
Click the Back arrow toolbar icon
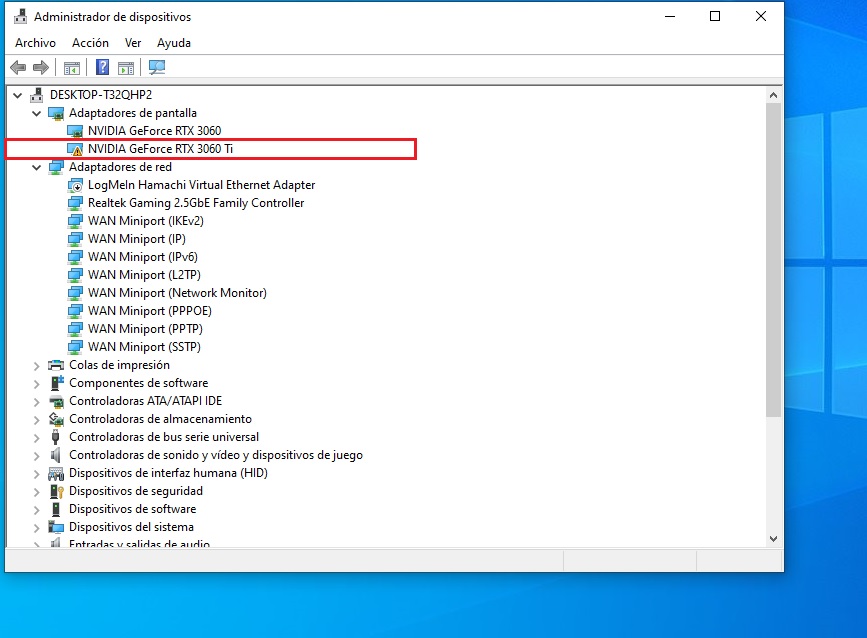(18, 67)
